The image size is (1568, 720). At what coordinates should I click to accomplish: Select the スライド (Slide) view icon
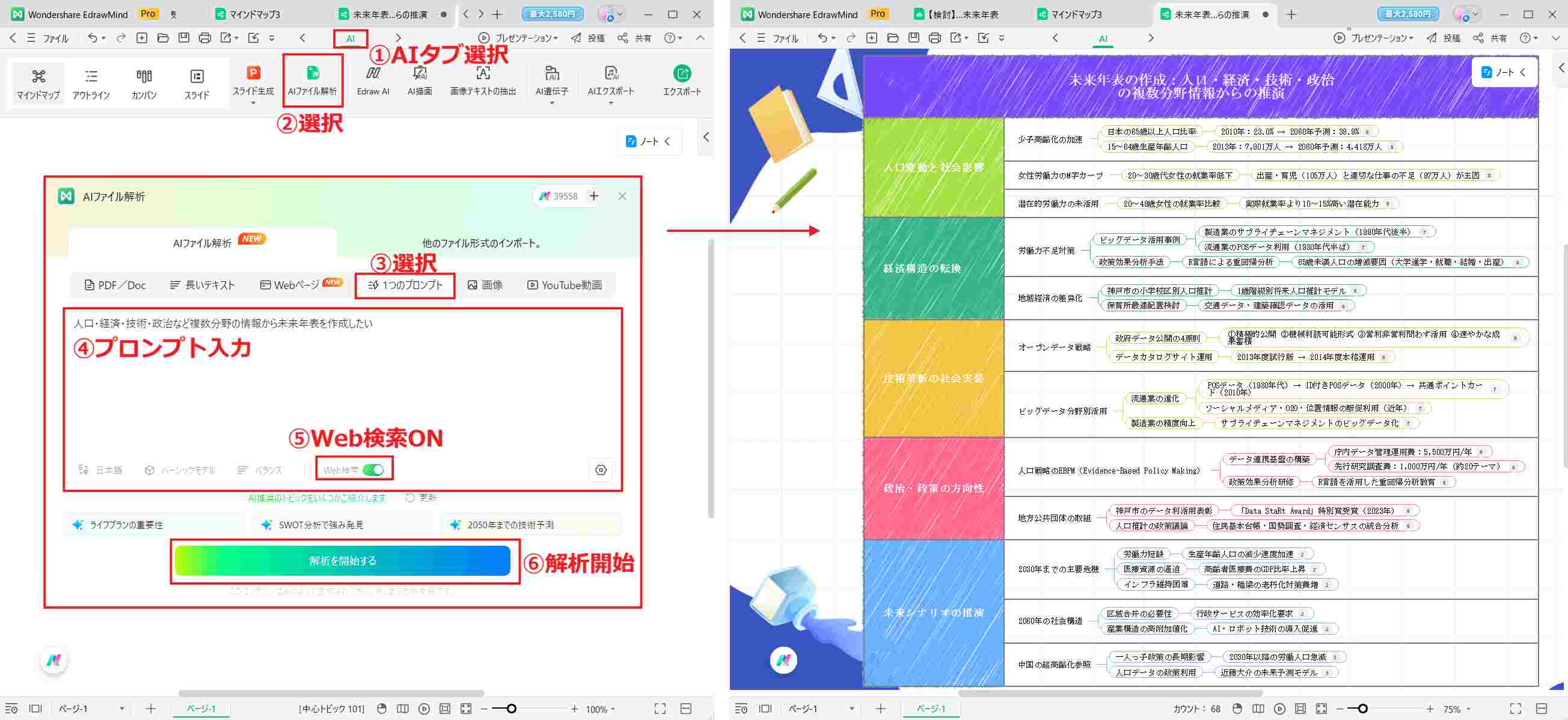pos(196,84)
